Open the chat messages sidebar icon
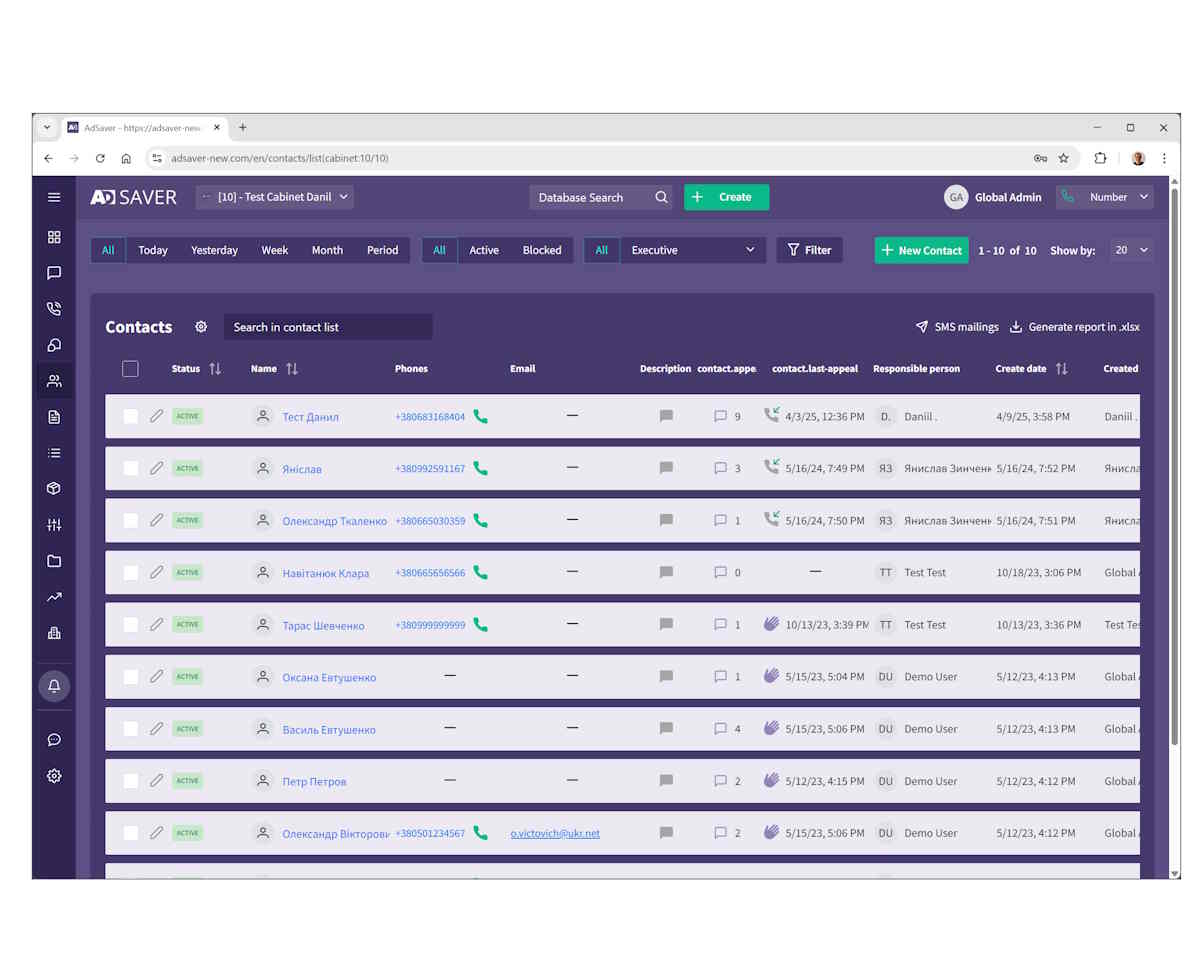The width and height of the screenshot is (1200, 963). click(x=54, y=273)
